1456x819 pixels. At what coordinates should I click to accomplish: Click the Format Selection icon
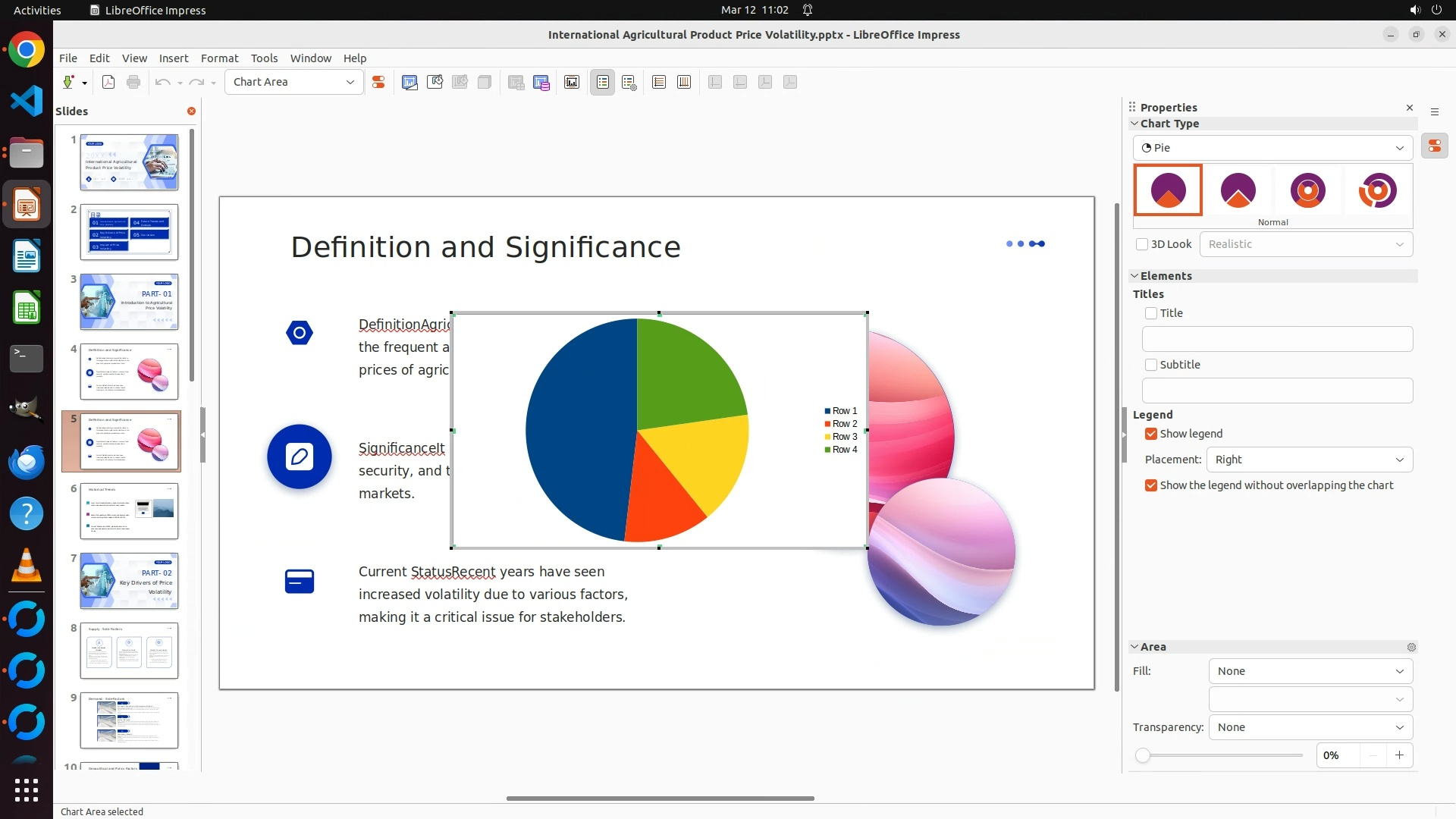378,82
